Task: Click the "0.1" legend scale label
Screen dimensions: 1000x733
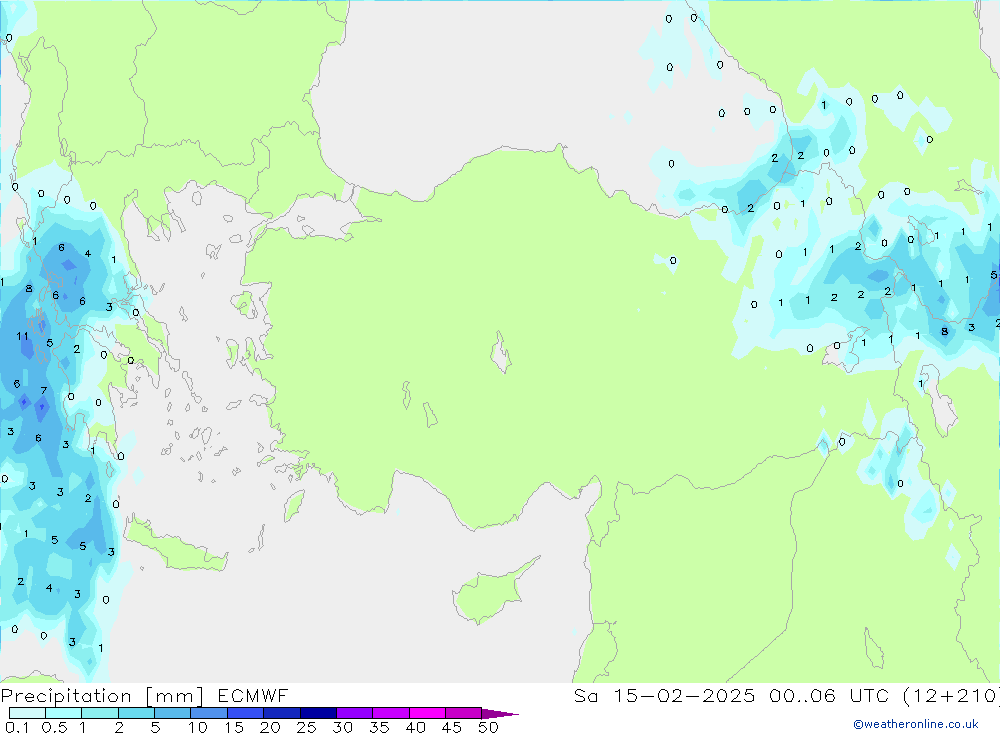Action: point(17,727)
